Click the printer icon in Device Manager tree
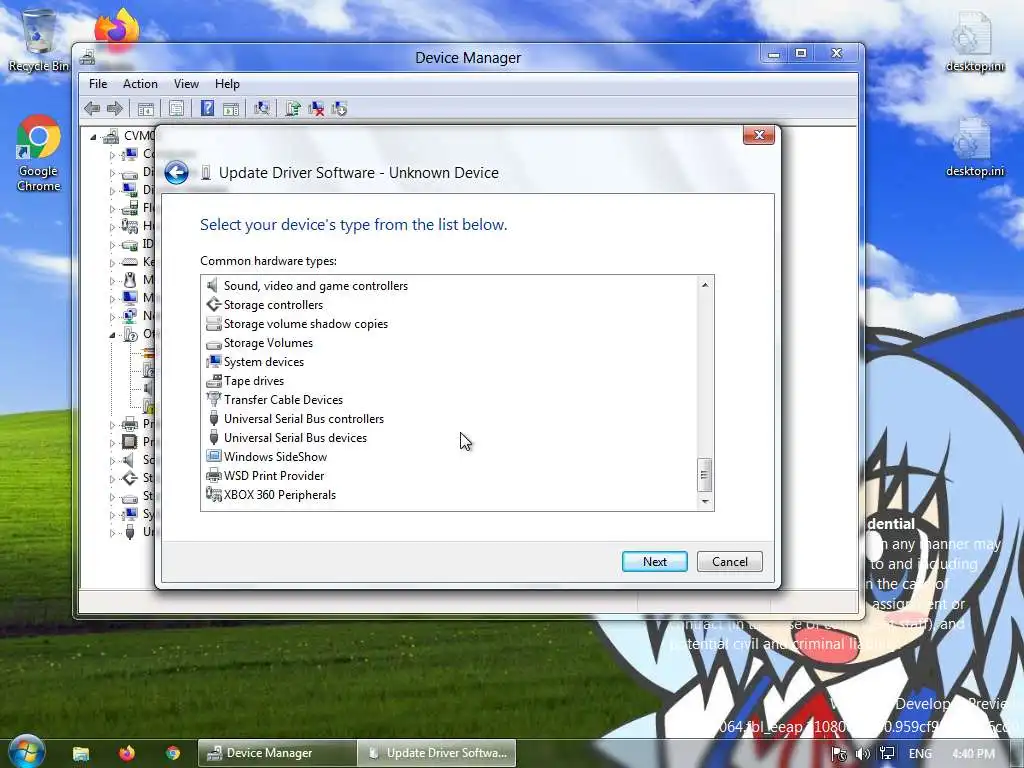 point(130,424)
